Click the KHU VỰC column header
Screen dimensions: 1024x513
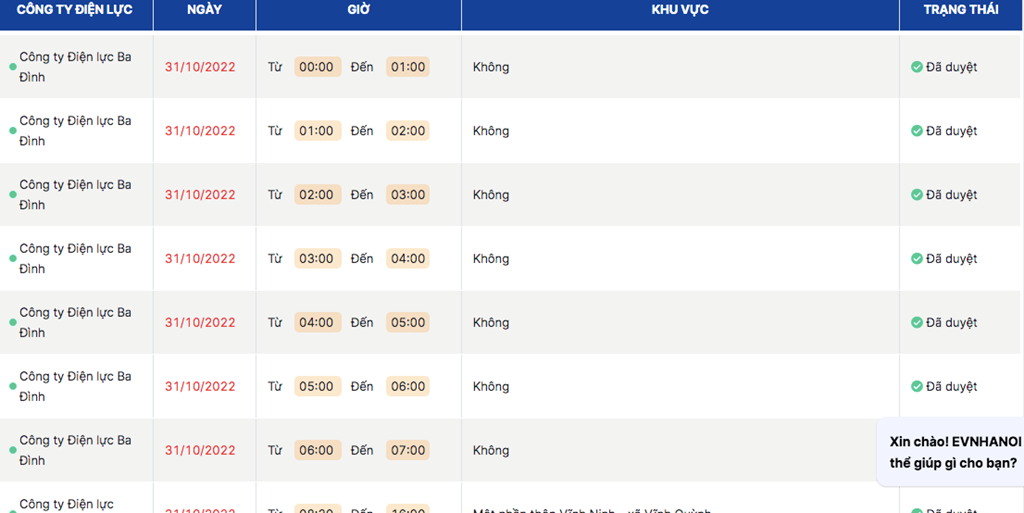[x=680, y=10]
